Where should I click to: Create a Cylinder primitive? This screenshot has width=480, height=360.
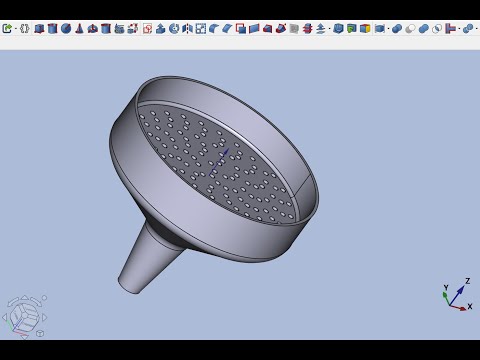pos(52,29)
